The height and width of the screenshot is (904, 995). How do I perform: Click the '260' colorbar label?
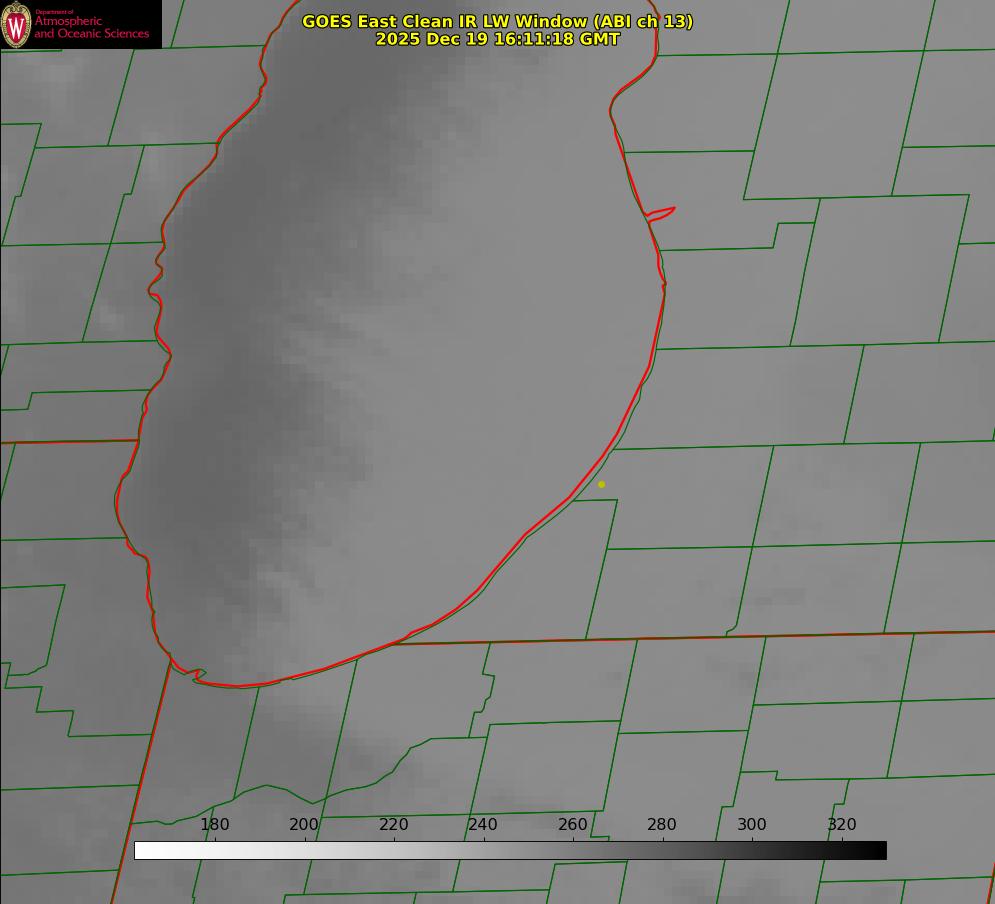click(572, 824)
